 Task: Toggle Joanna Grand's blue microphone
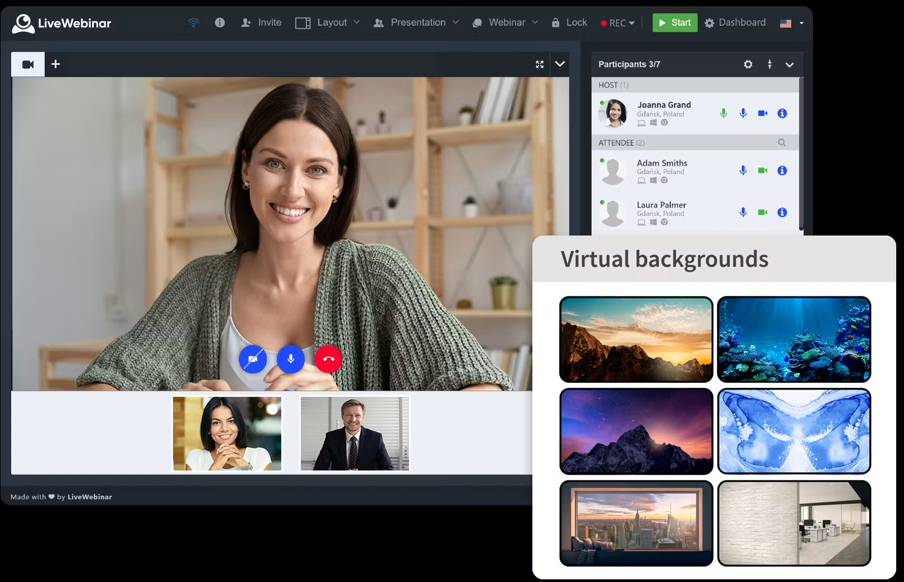[x=743, y=113]
